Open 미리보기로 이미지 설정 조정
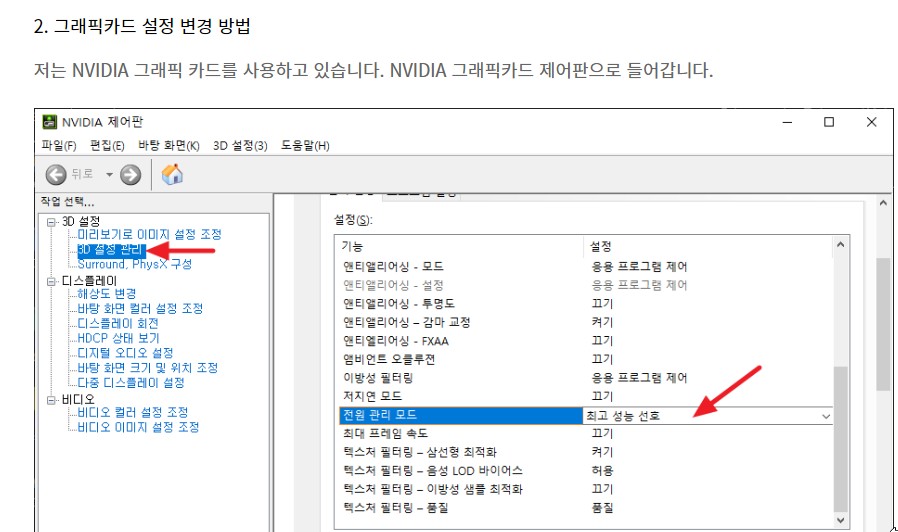The width and height of the screenshot is (898, 532). (149, 234)
